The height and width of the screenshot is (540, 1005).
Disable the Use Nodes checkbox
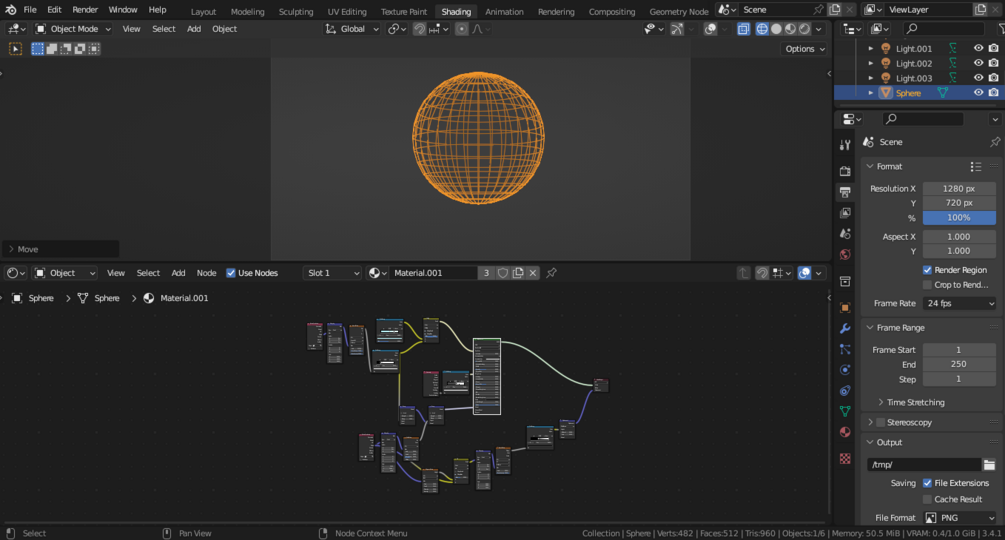click(231, 273)
